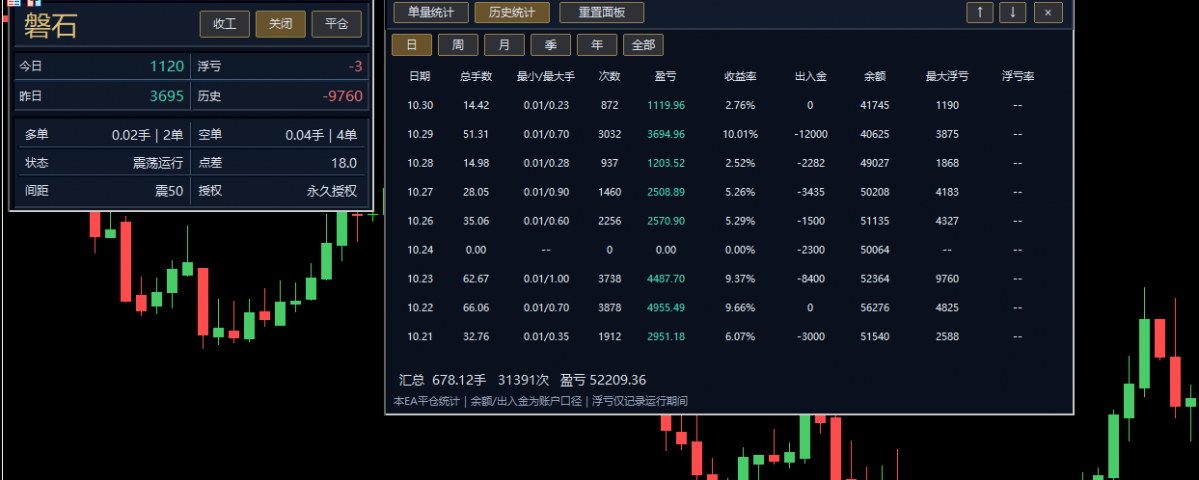The width and height of the screenshot is (1199, 480).
Task: Click the 点差 value 18.0
Action: pyautogui.click(x=343, y=163)
